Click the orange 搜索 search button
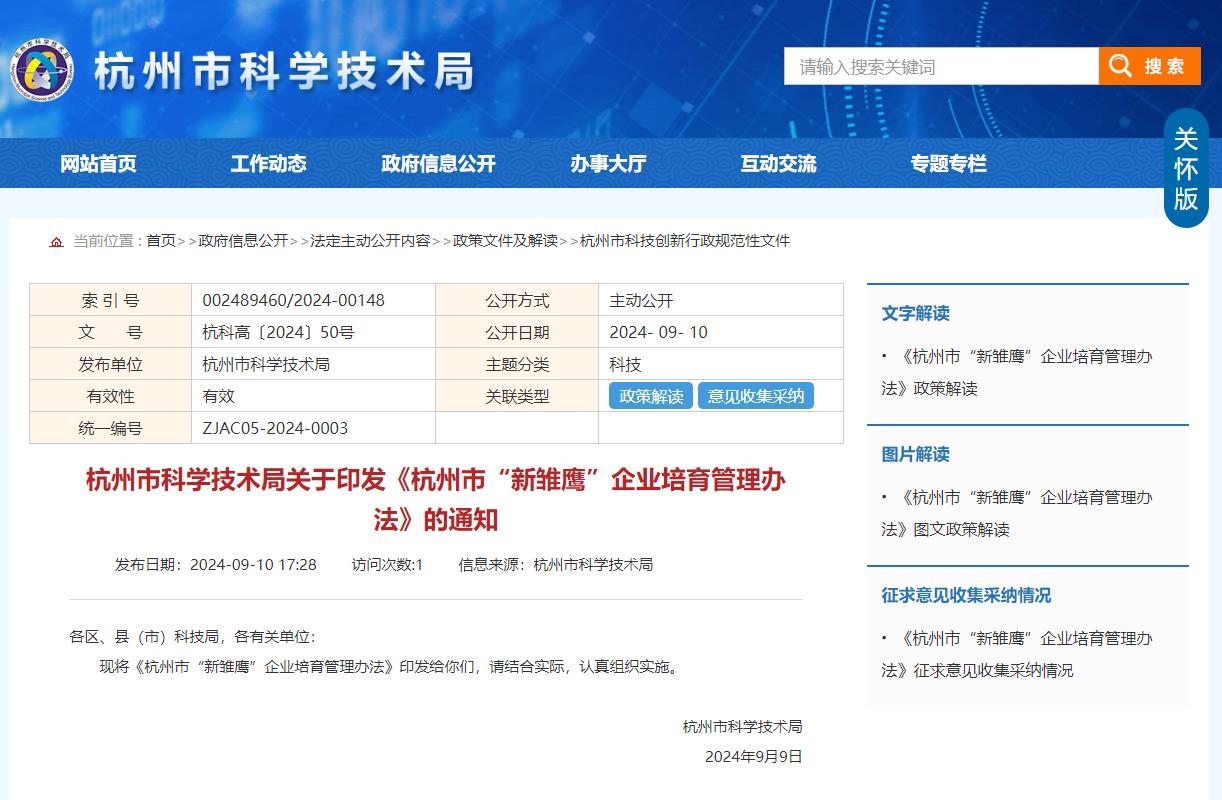 1150,66
